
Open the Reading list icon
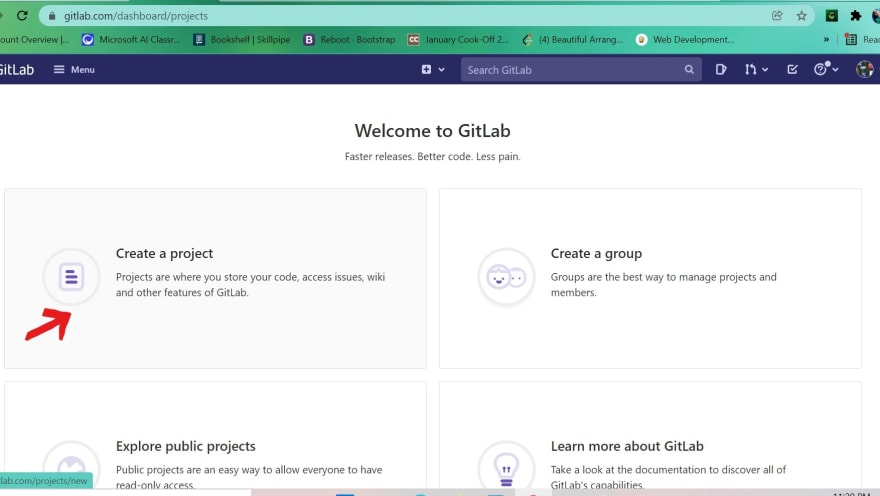[x=851, y=39]
